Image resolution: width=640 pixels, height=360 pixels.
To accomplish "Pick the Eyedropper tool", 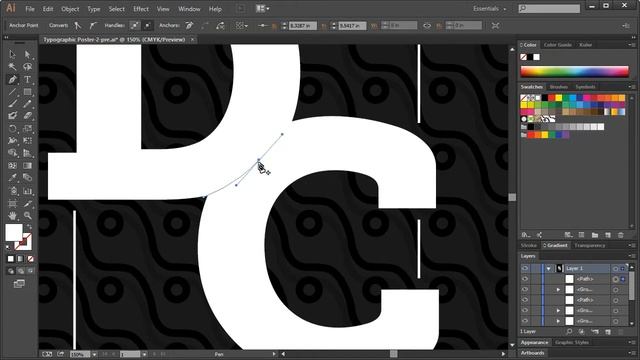I will pos(12,178).
